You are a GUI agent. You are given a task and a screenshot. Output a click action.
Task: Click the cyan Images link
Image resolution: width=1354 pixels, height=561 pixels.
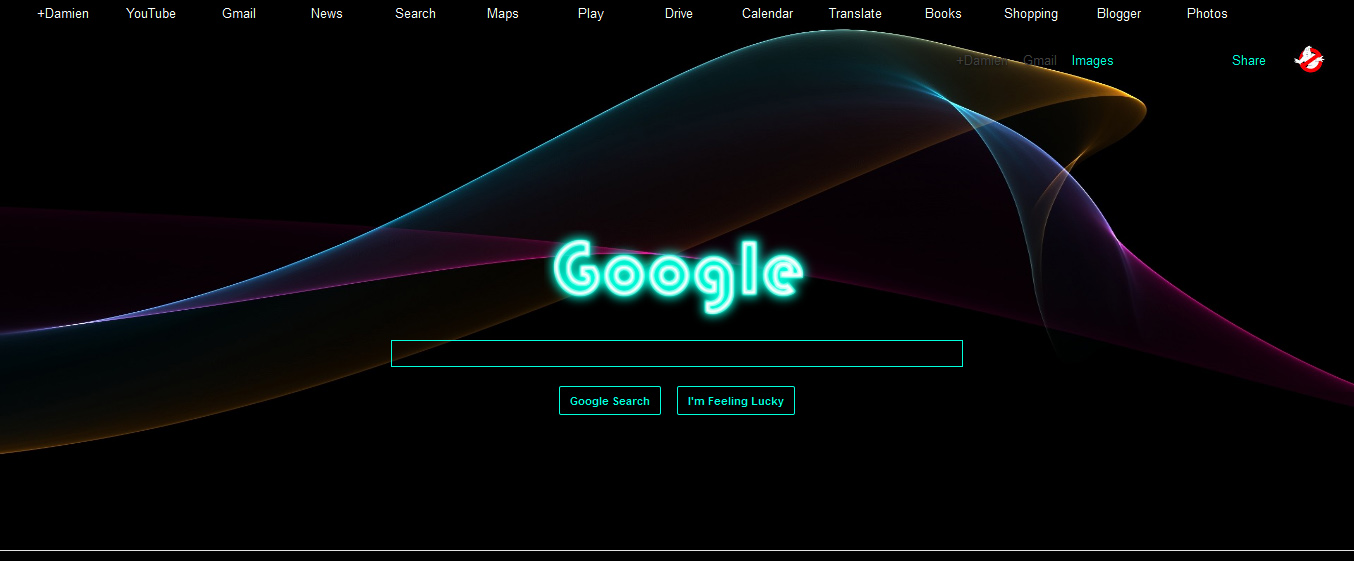(1092, 61)
